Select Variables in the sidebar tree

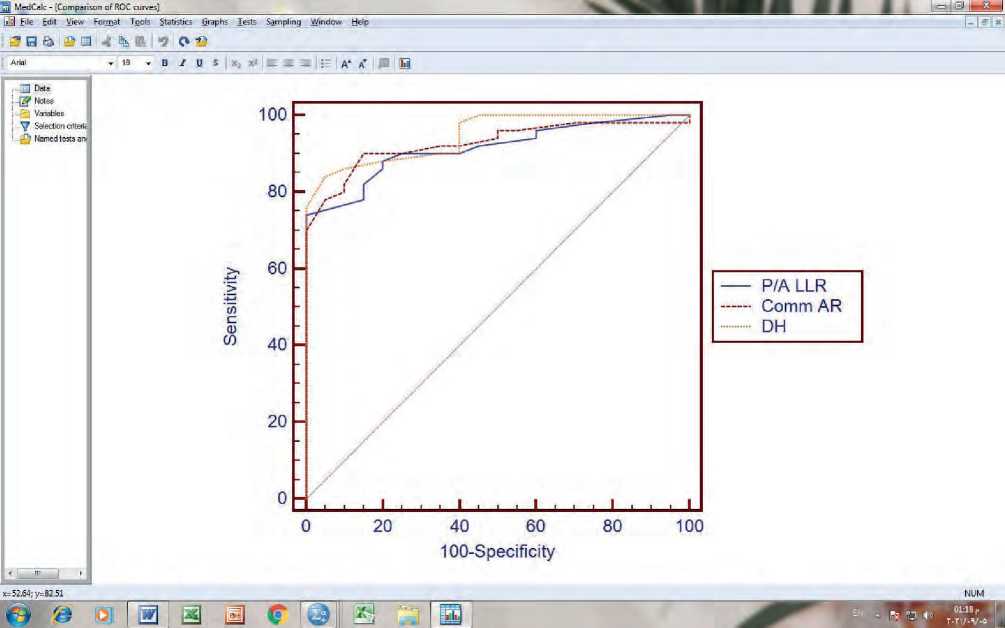(x=49, y=113)
